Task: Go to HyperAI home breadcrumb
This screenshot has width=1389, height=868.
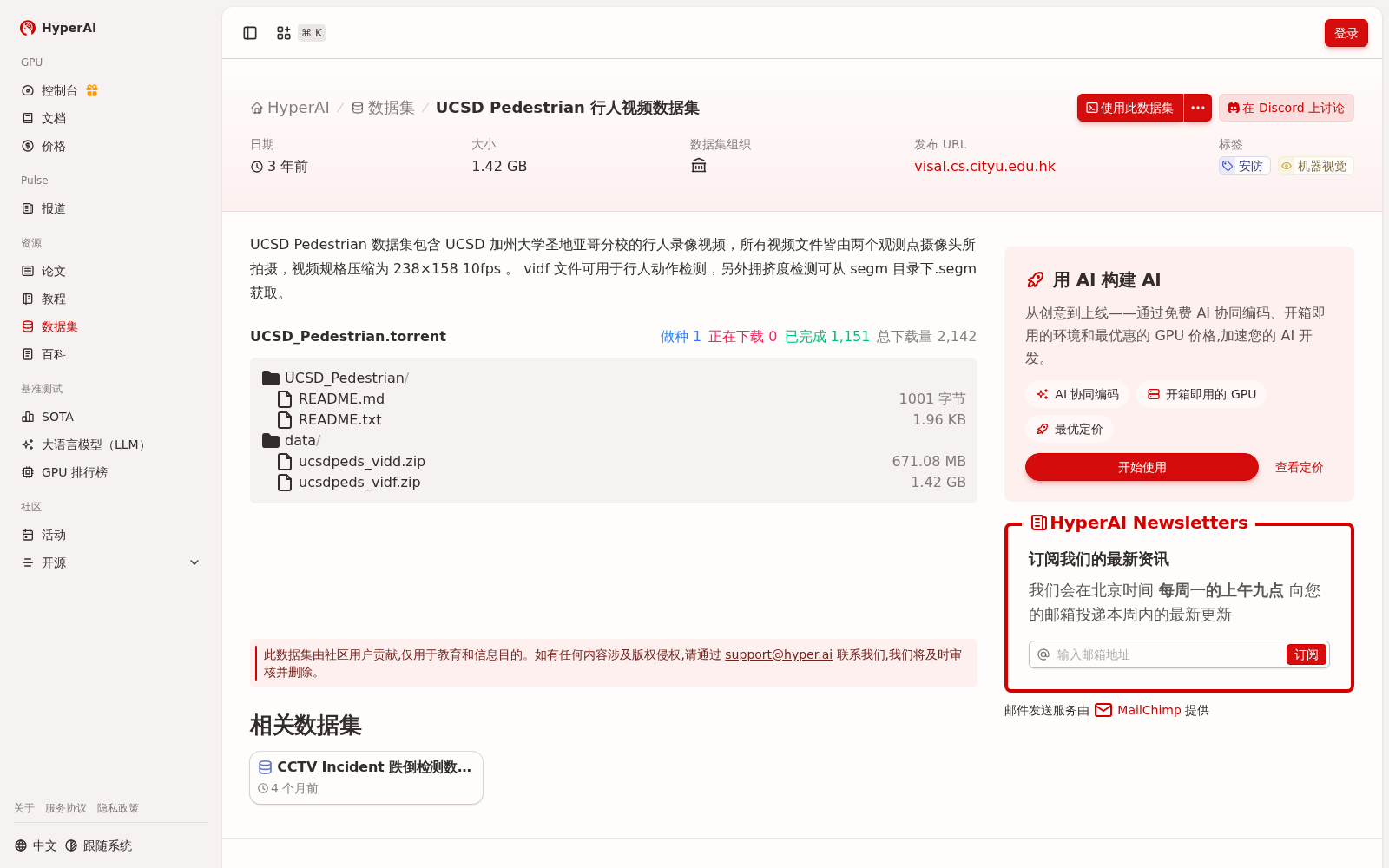Action: pyautogui.click(x=290, y=108)
